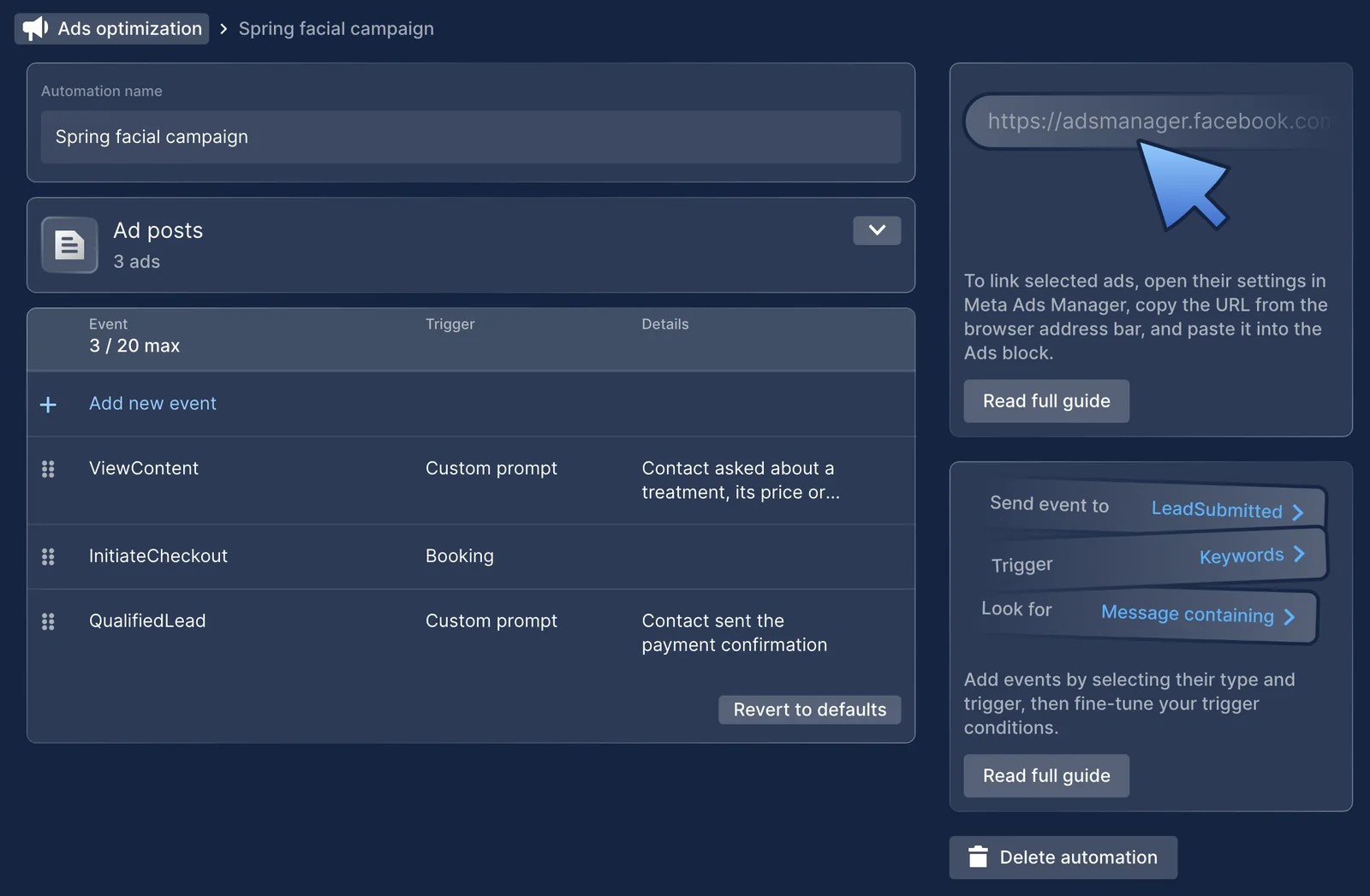Grab the QualifiedLead row drag handle
This screenshot has height=896, width=1370.
point(48,621)
